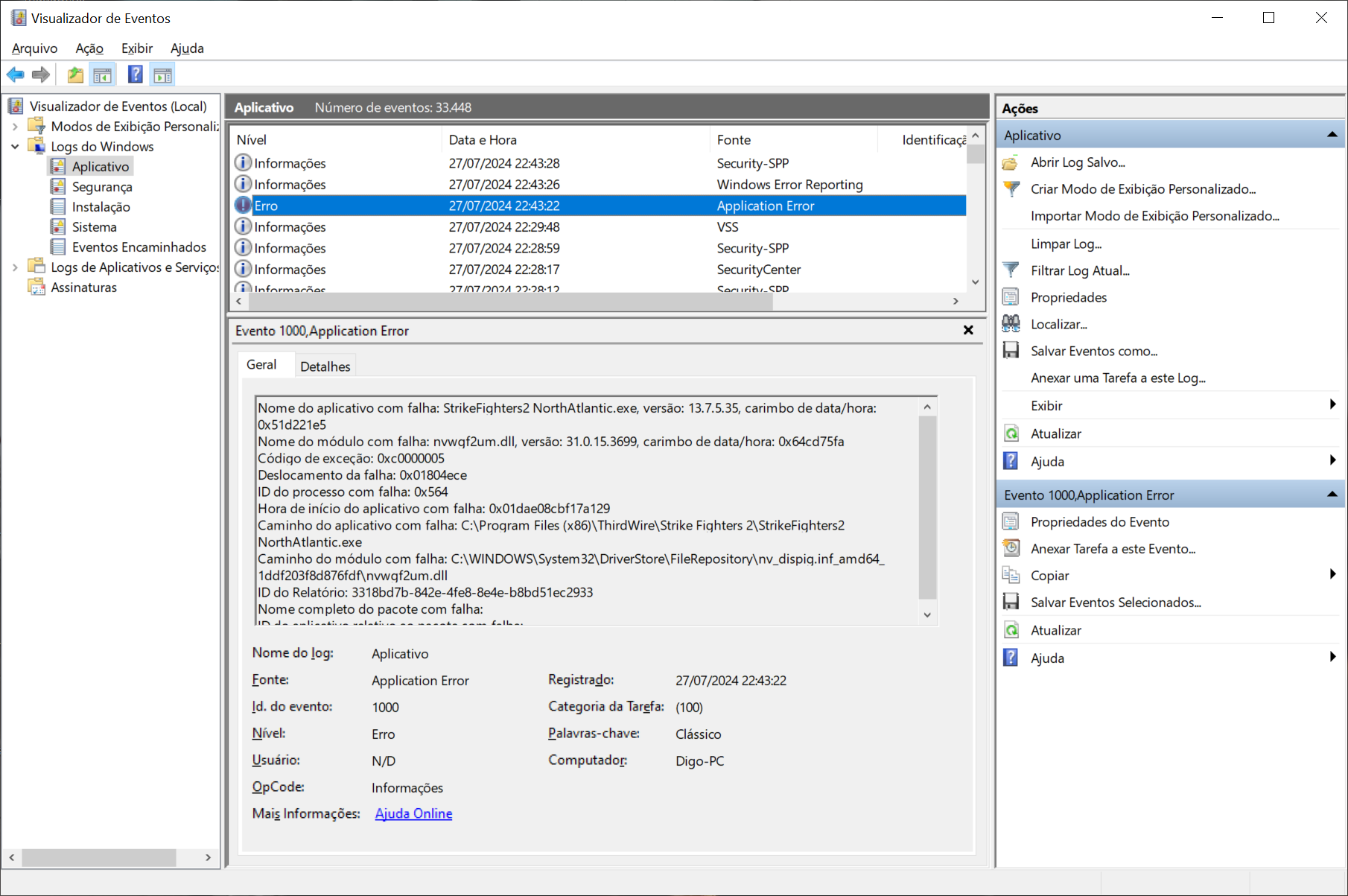1348x896 pixels.
Task: Click the Localizar binoculars icon
Action: [1011, 324]
